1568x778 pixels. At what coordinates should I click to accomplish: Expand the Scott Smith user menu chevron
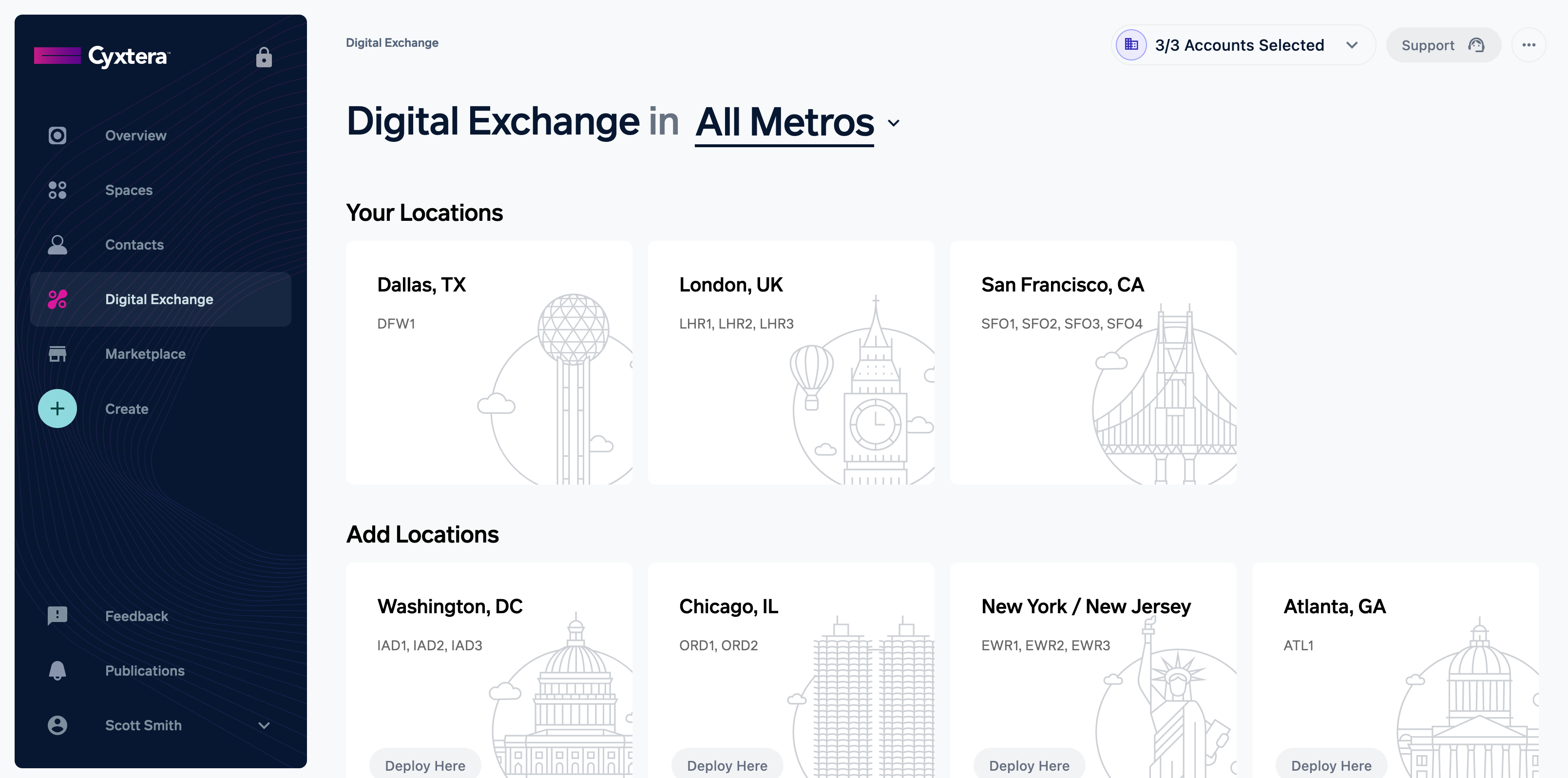point(264,725)
